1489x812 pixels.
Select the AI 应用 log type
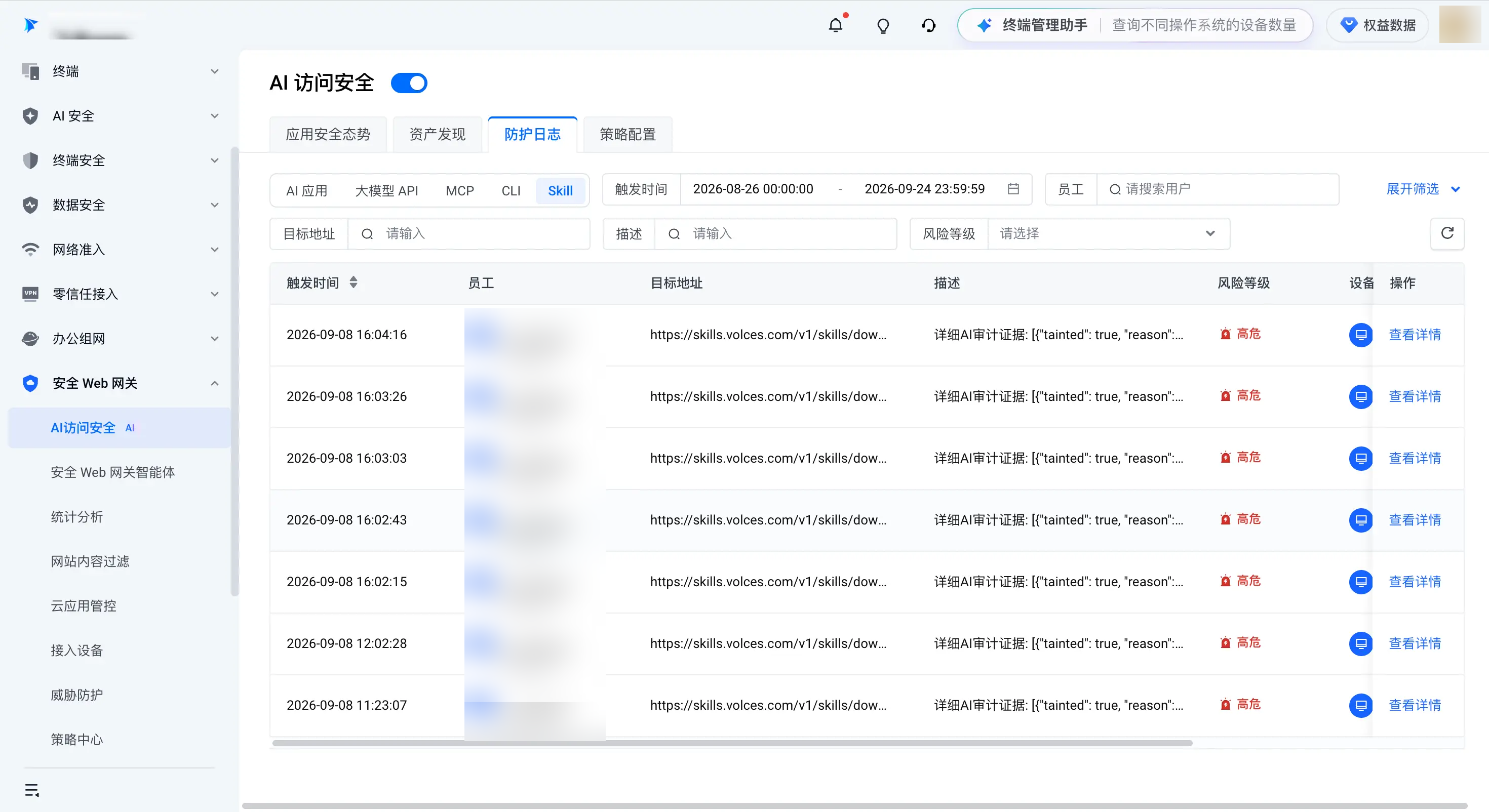pyautogui.click(x=306, y=191)
